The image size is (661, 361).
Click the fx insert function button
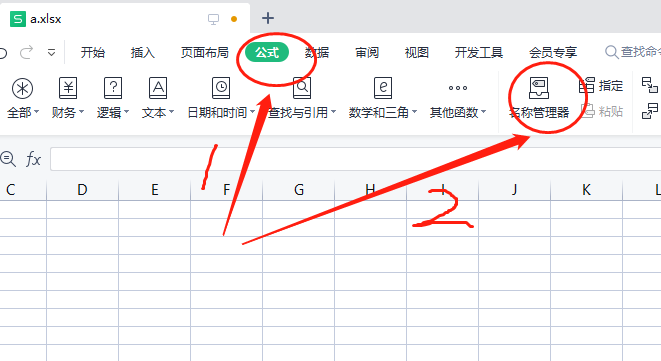coord(33,159)
